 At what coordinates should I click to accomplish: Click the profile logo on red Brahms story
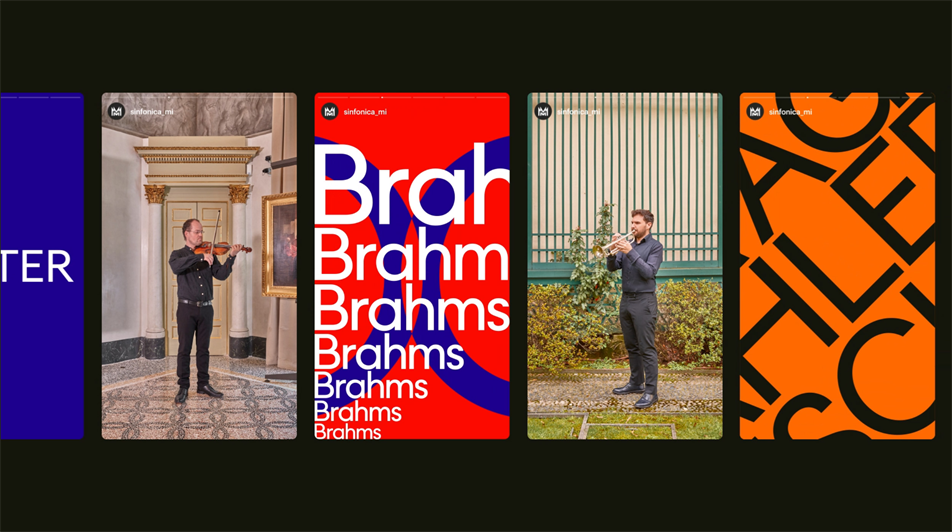(330, 112)
